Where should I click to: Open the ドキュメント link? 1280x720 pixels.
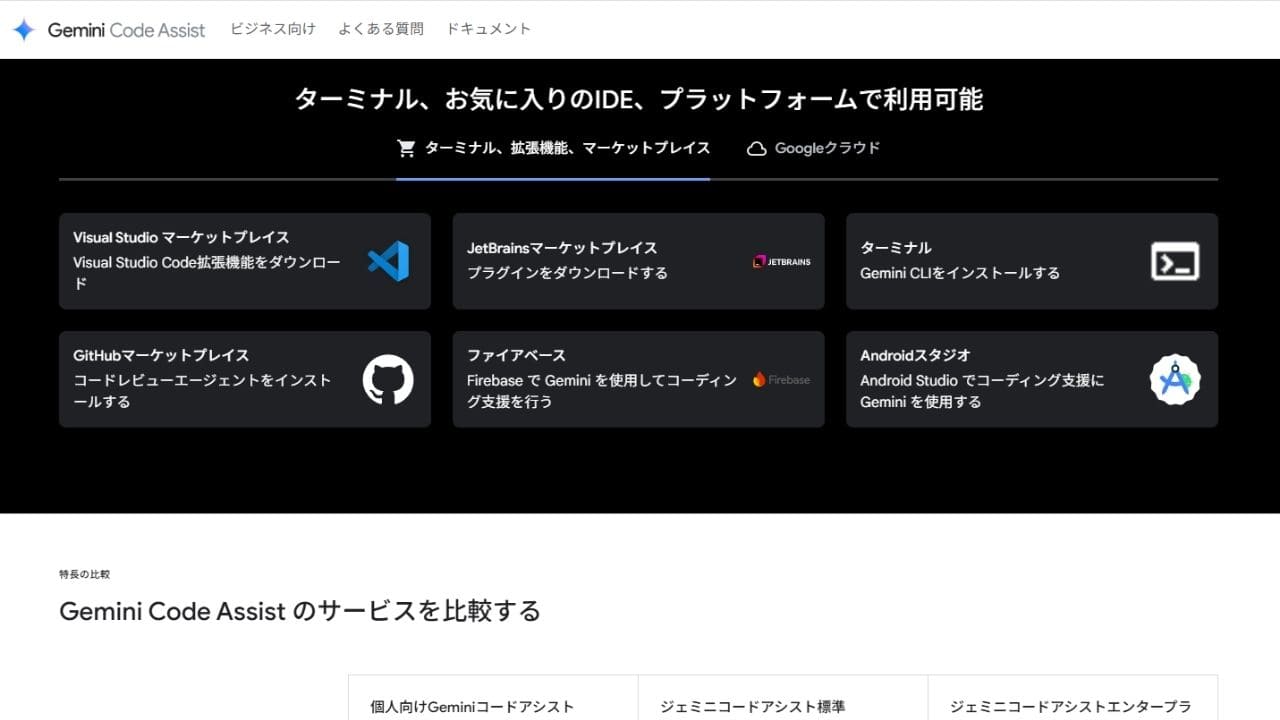(489, 29)
